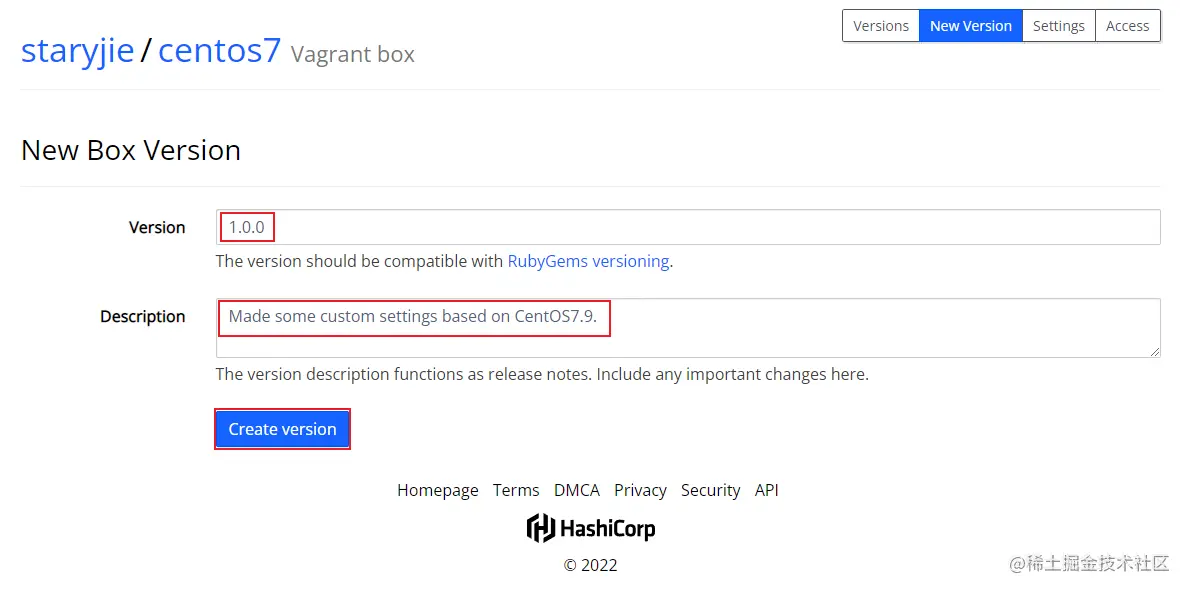This screenshot has width=1188, height=592.
Task: Click the © 2022 copyright text
Action: pyautogui.click(x=590, y=565)
